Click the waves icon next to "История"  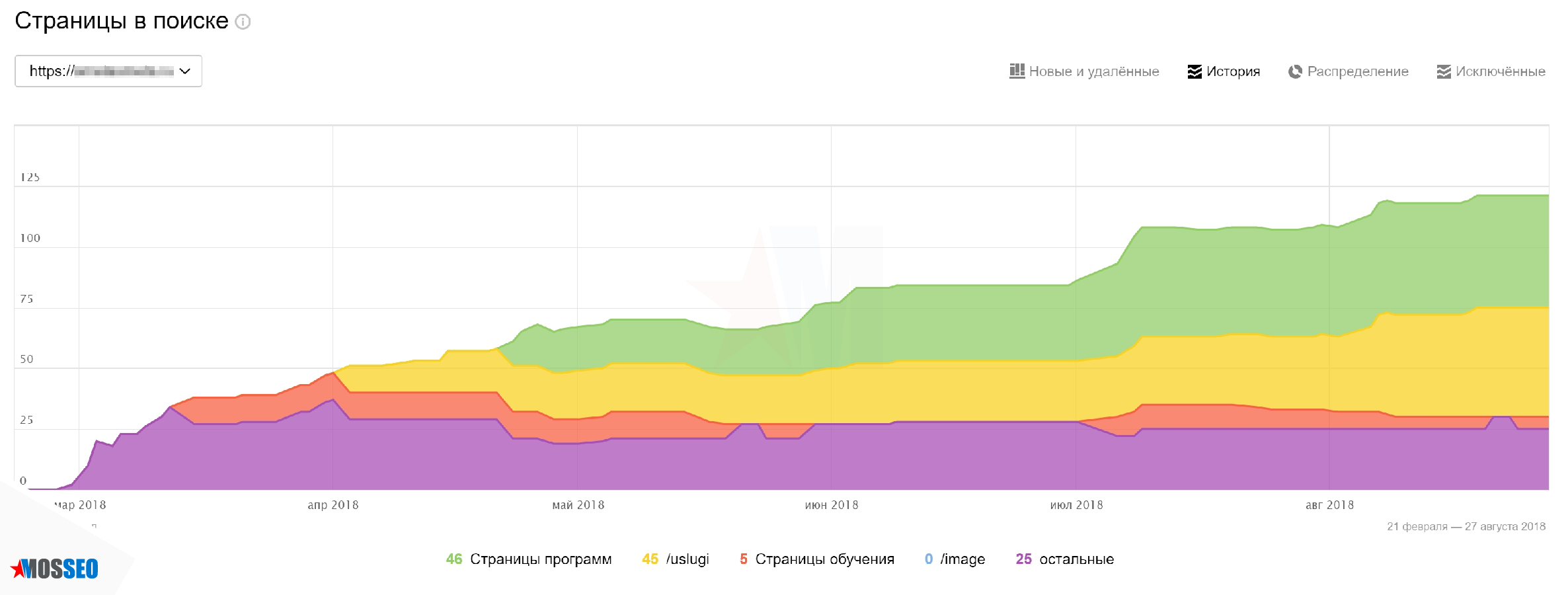[x=1193, y=71]
